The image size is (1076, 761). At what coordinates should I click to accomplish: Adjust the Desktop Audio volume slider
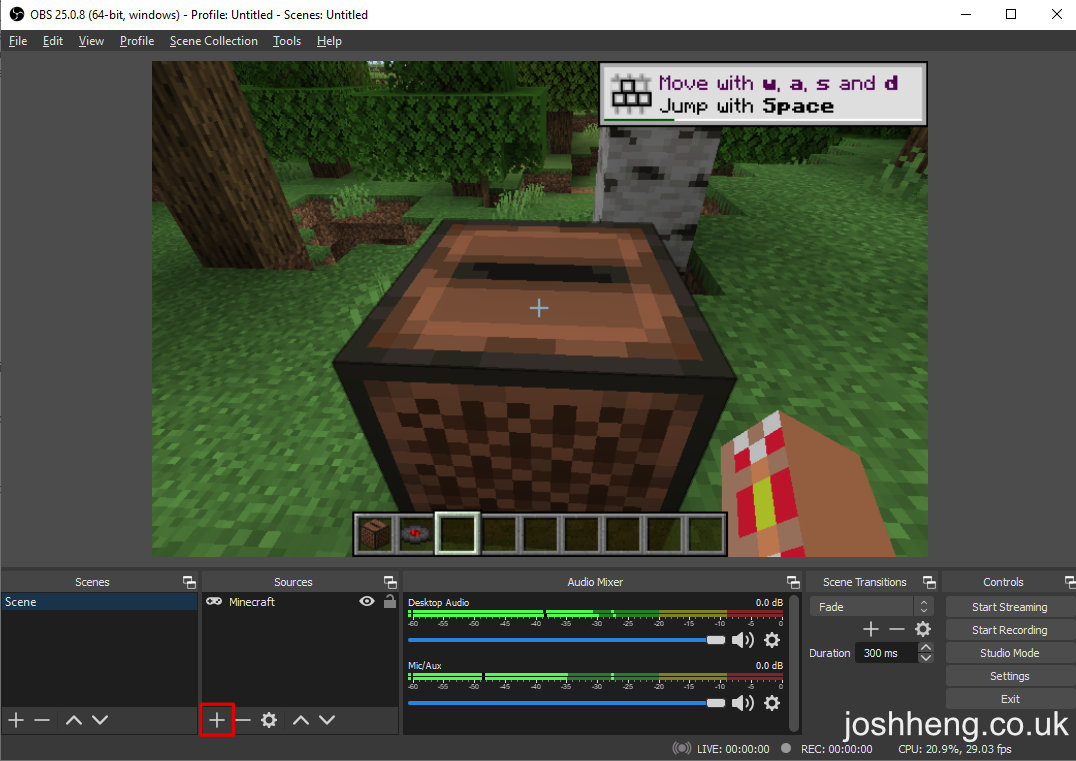tap(715, 640)
